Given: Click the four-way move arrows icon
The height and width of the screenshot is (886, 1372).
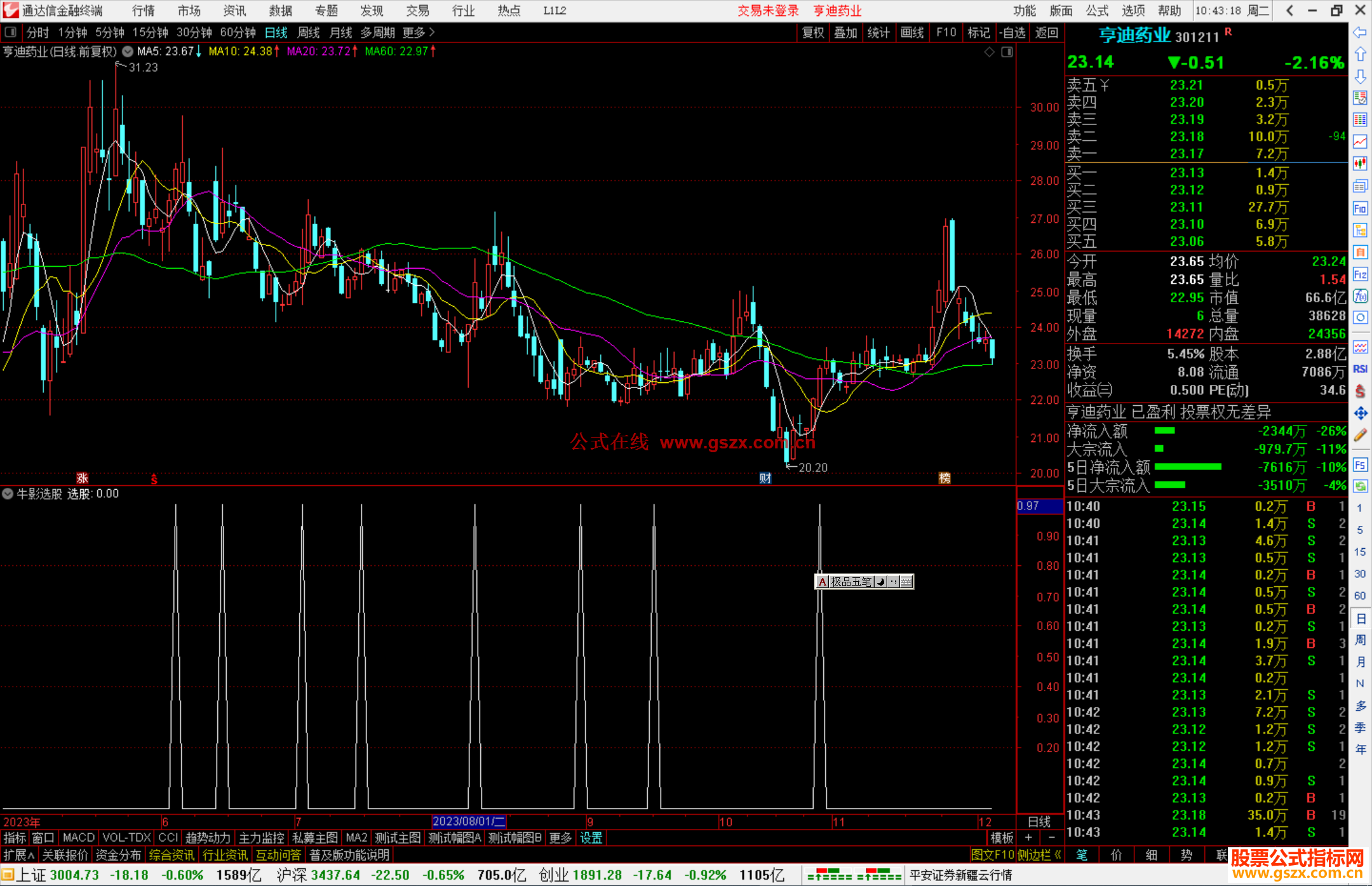Looking at the screenshot, I should [1360, 413].
